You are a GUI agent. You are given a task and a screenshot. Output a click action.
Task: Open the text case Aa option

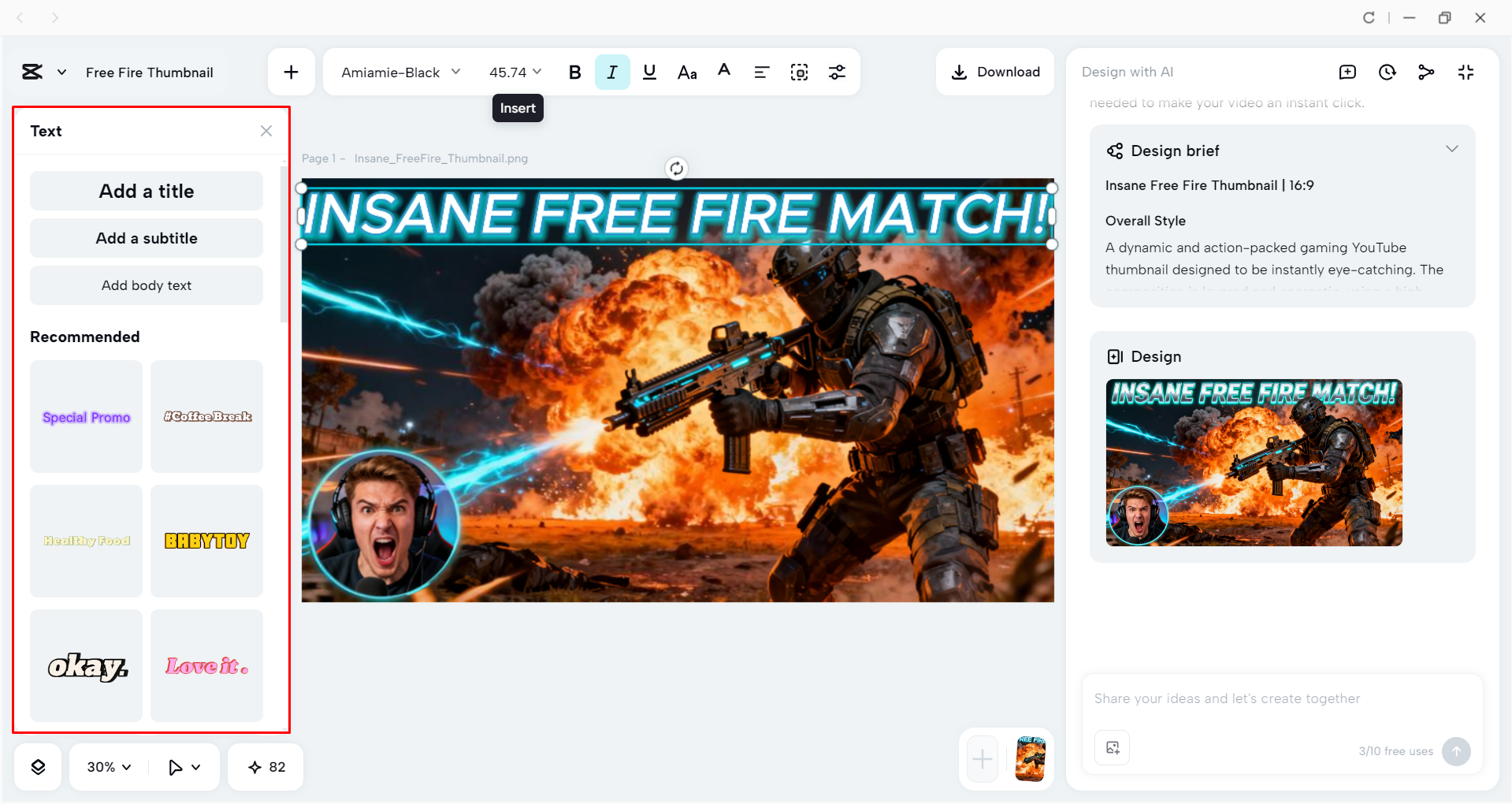click(687, 72)
